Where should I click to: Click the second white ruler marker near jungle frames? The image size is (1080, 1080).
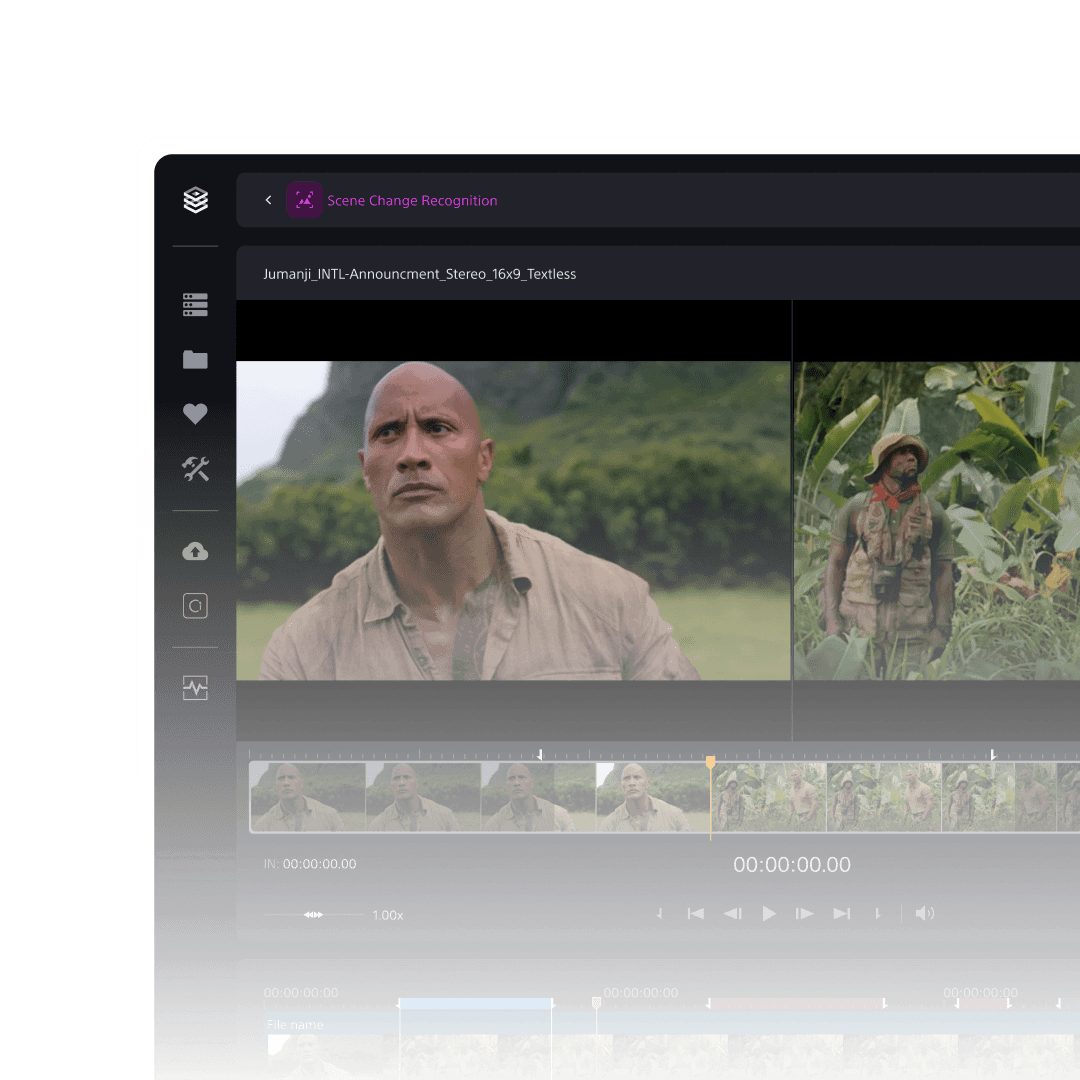993,755
